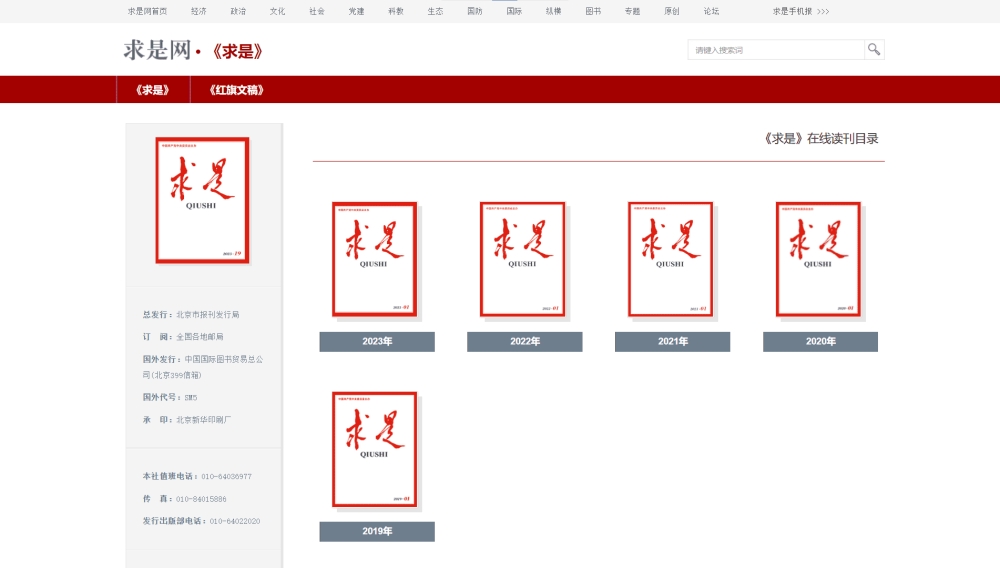
Task: Click the 2019年 button
Action: [x=377, y=532]
